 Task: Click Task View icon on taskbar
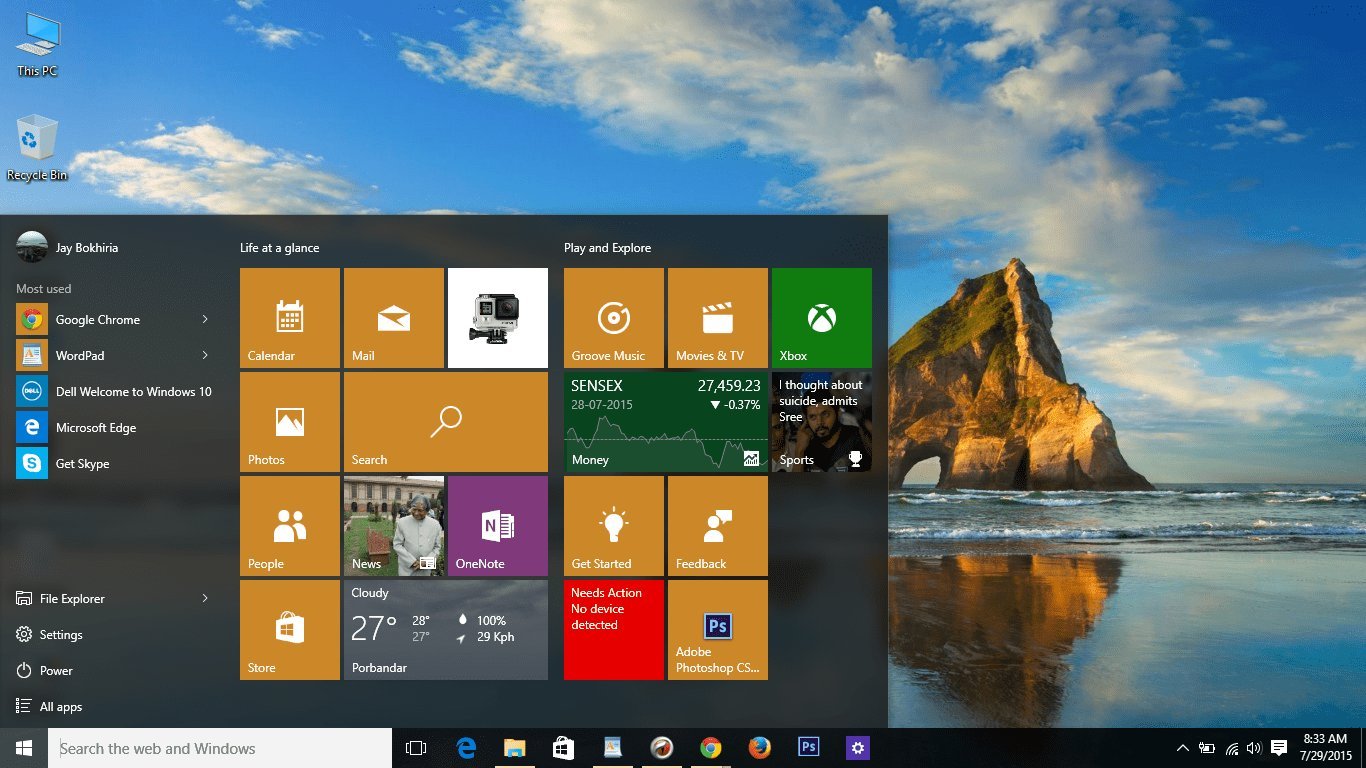tap(416, 748)
